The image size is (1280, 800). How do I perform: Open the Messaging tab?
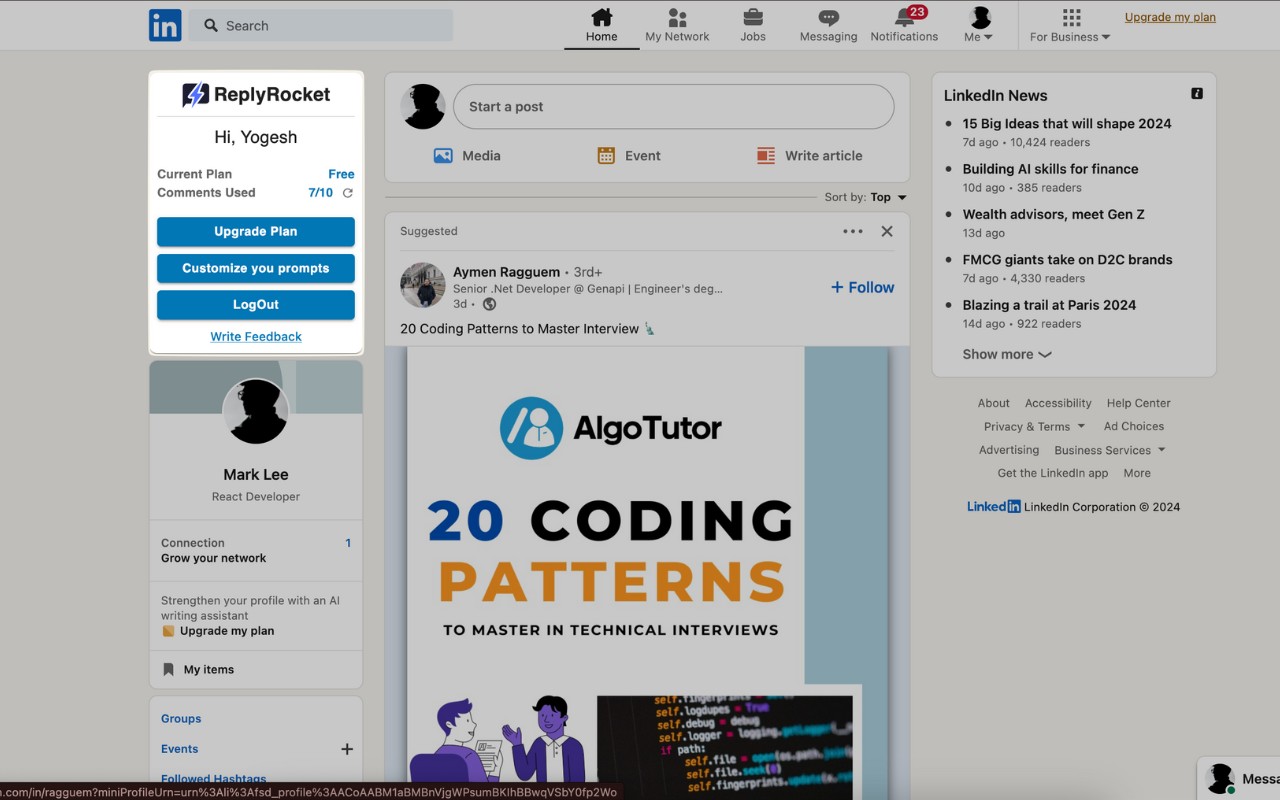[828, 25]
